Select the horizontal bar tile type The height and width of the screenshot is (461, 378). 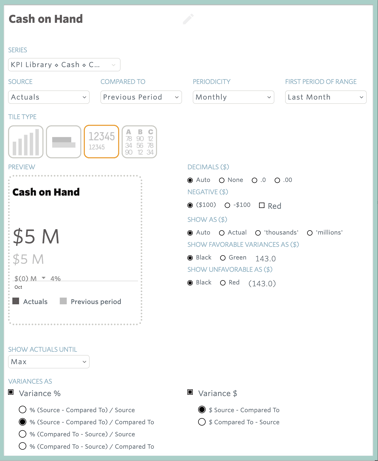(64, 142)
